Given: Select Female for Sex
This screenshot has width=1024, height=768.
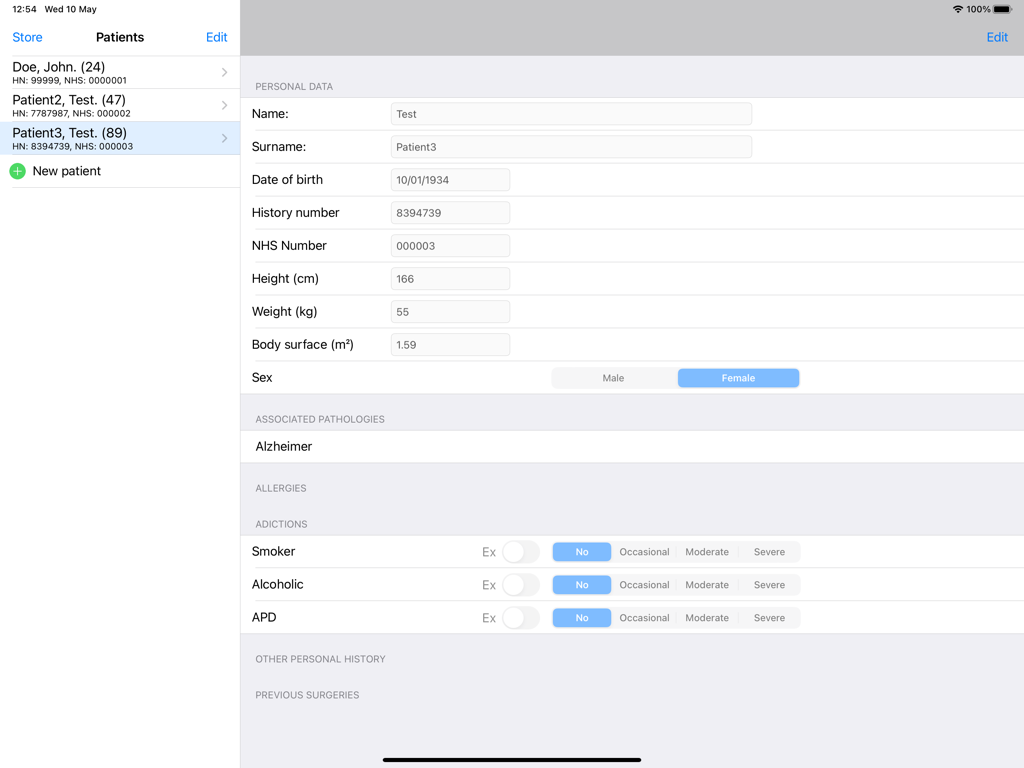Looking at the screenshot, I should (x=738, y=378).
